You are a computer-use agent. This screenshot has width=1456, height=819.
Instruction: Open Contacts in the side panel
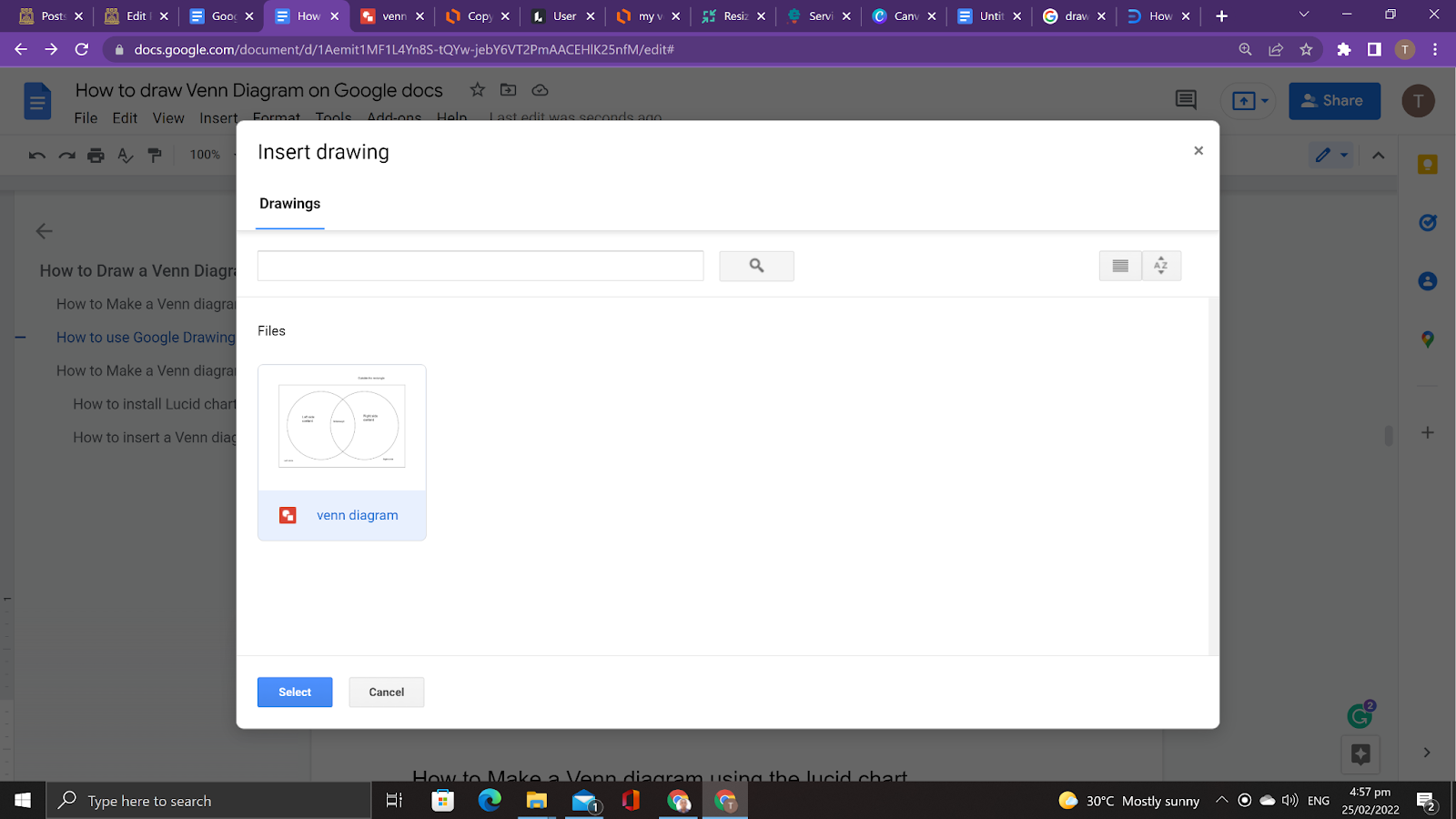(1428, 281)
